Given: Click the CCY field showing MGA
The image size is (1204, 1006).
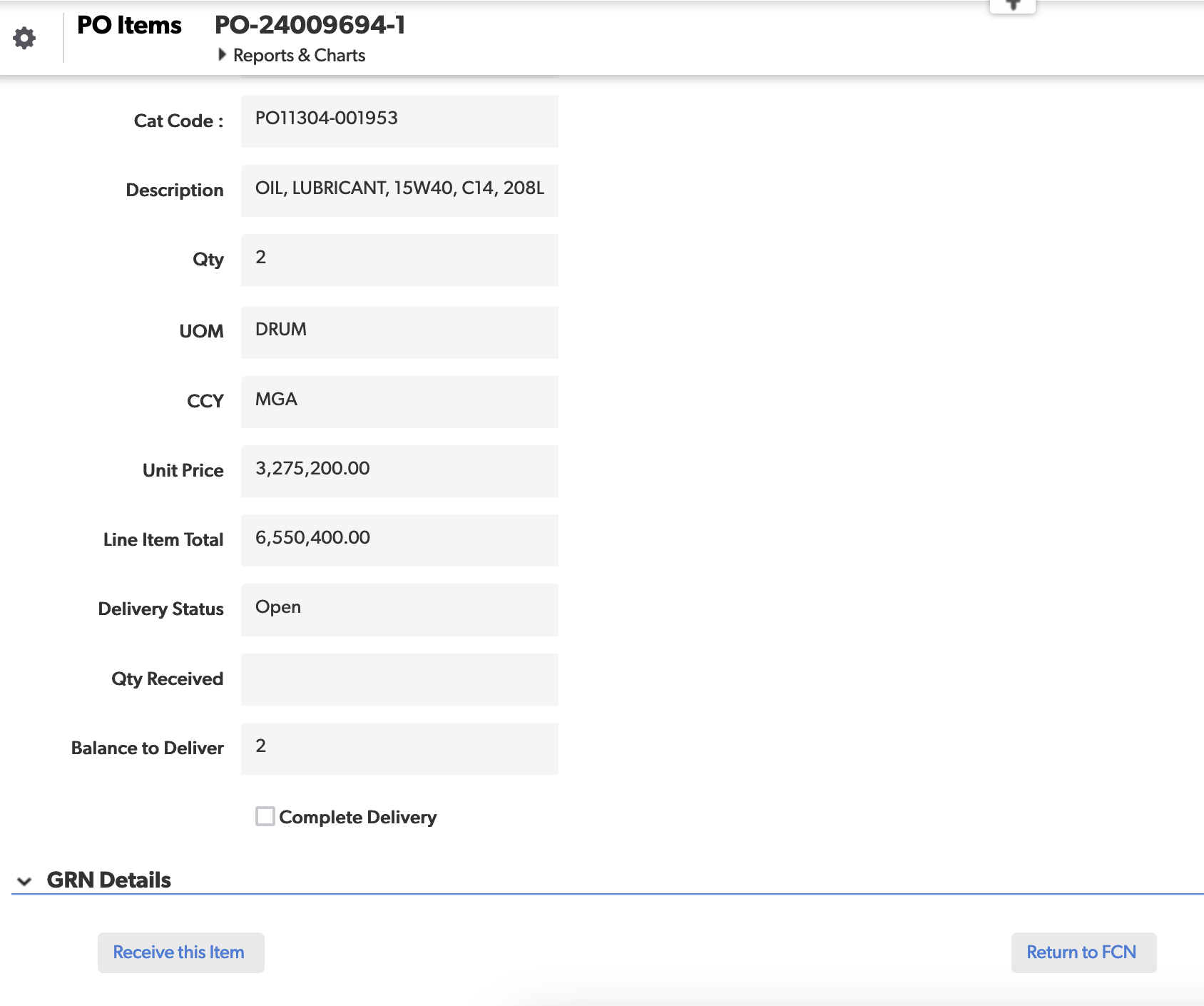Looking at the screenshot, I should 399,402.
